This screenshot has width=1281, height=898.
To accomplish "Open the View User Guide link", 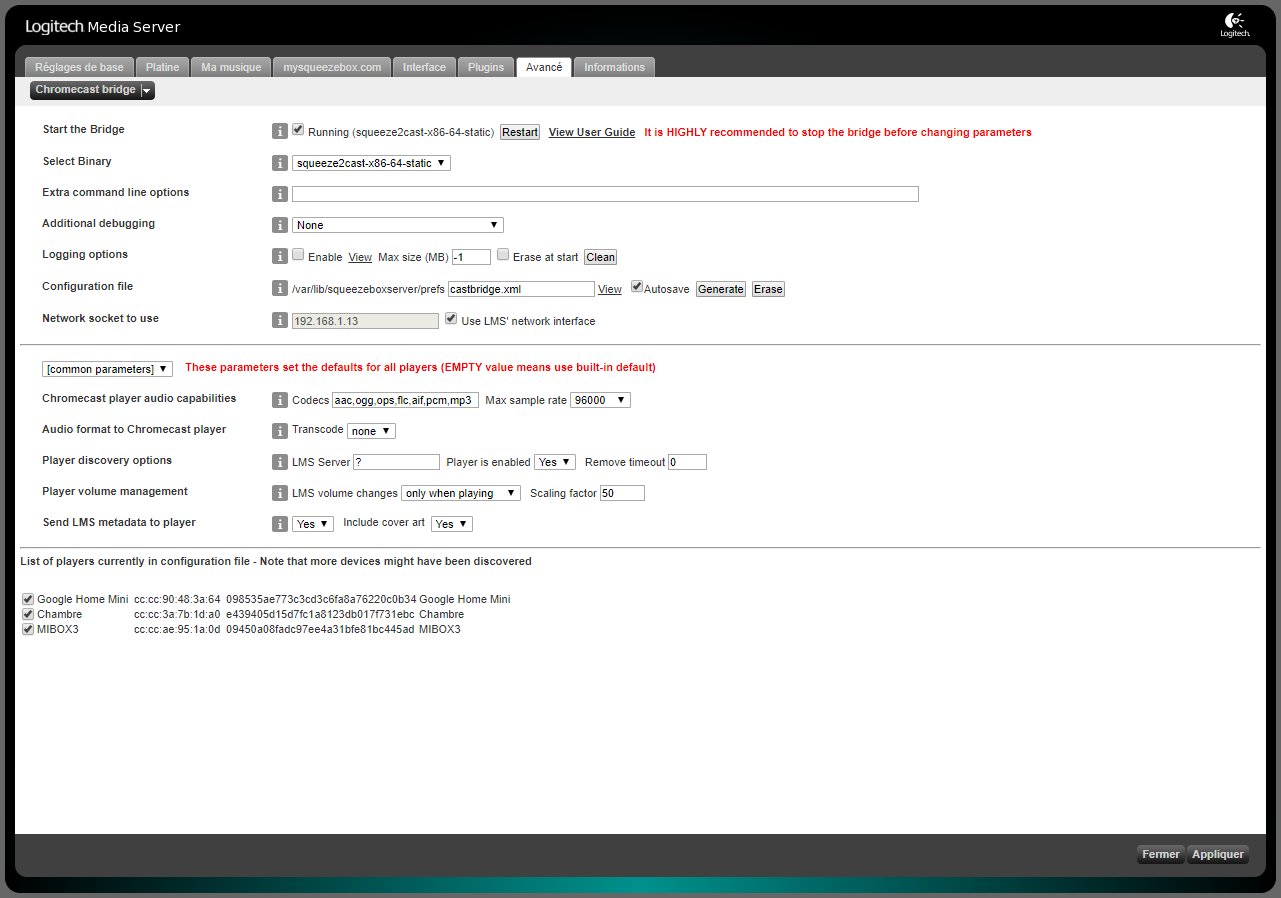I will point(592,132).
